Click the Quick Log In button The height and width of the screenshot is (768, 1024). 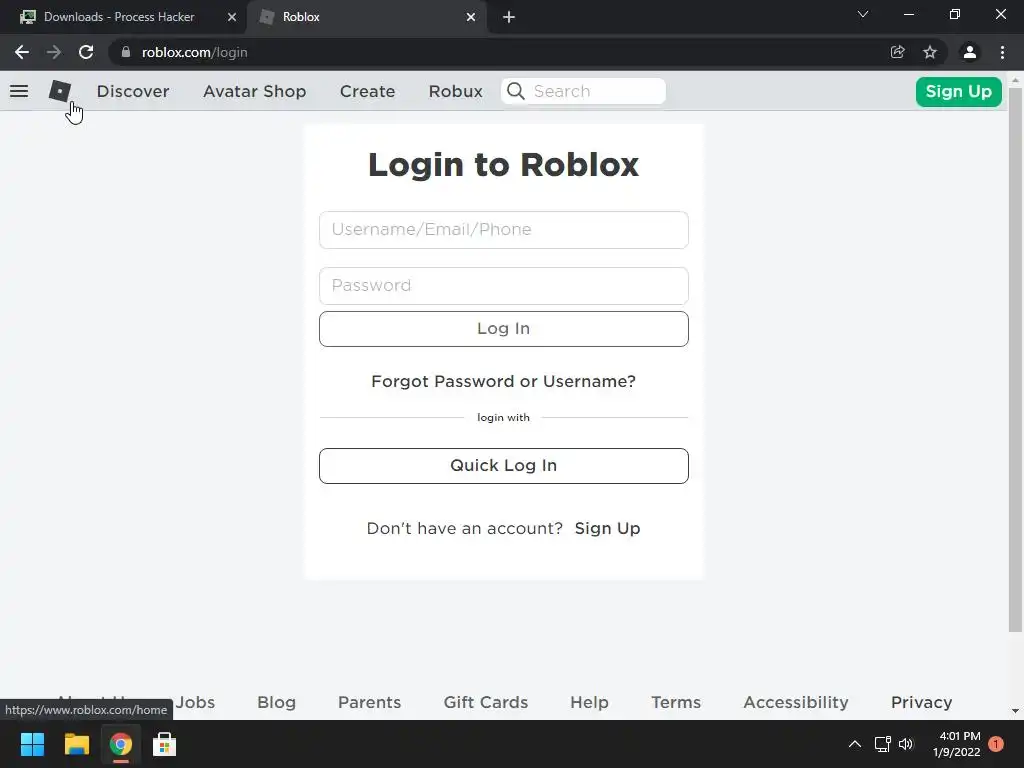pos(504,466)
